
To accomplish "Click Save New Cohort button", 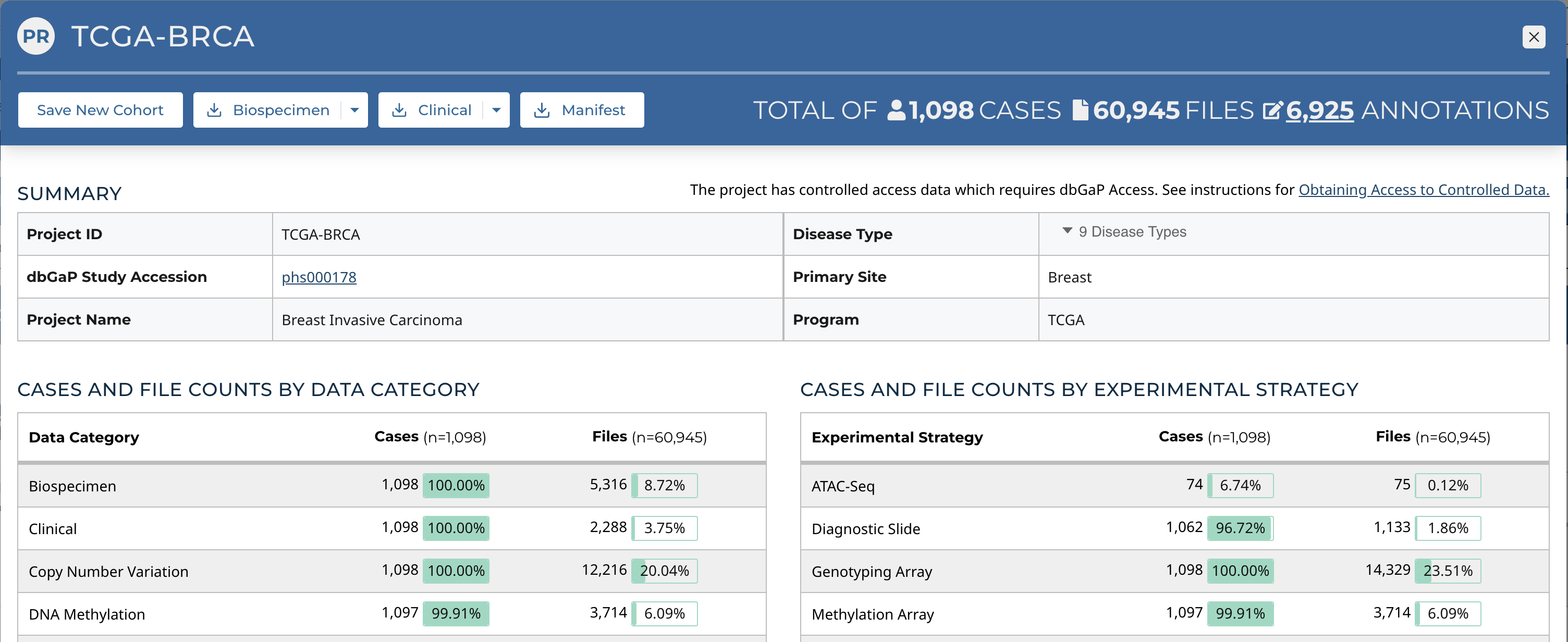I will 101,110.
